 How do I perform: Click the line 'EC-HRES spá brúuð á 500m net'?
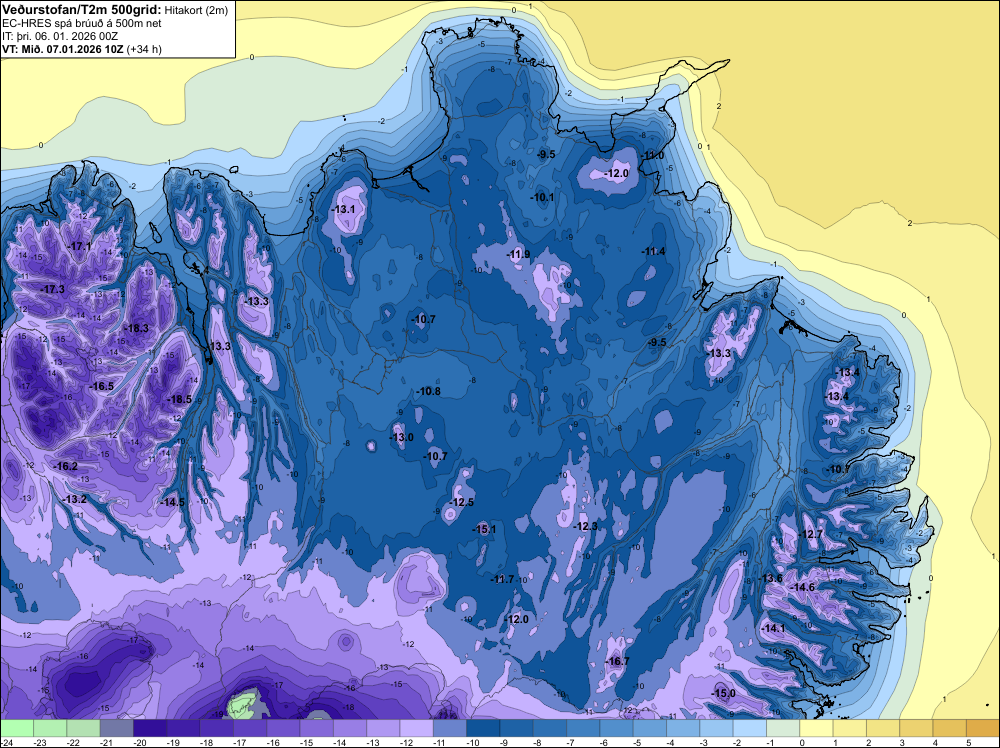tap(82, 23)
